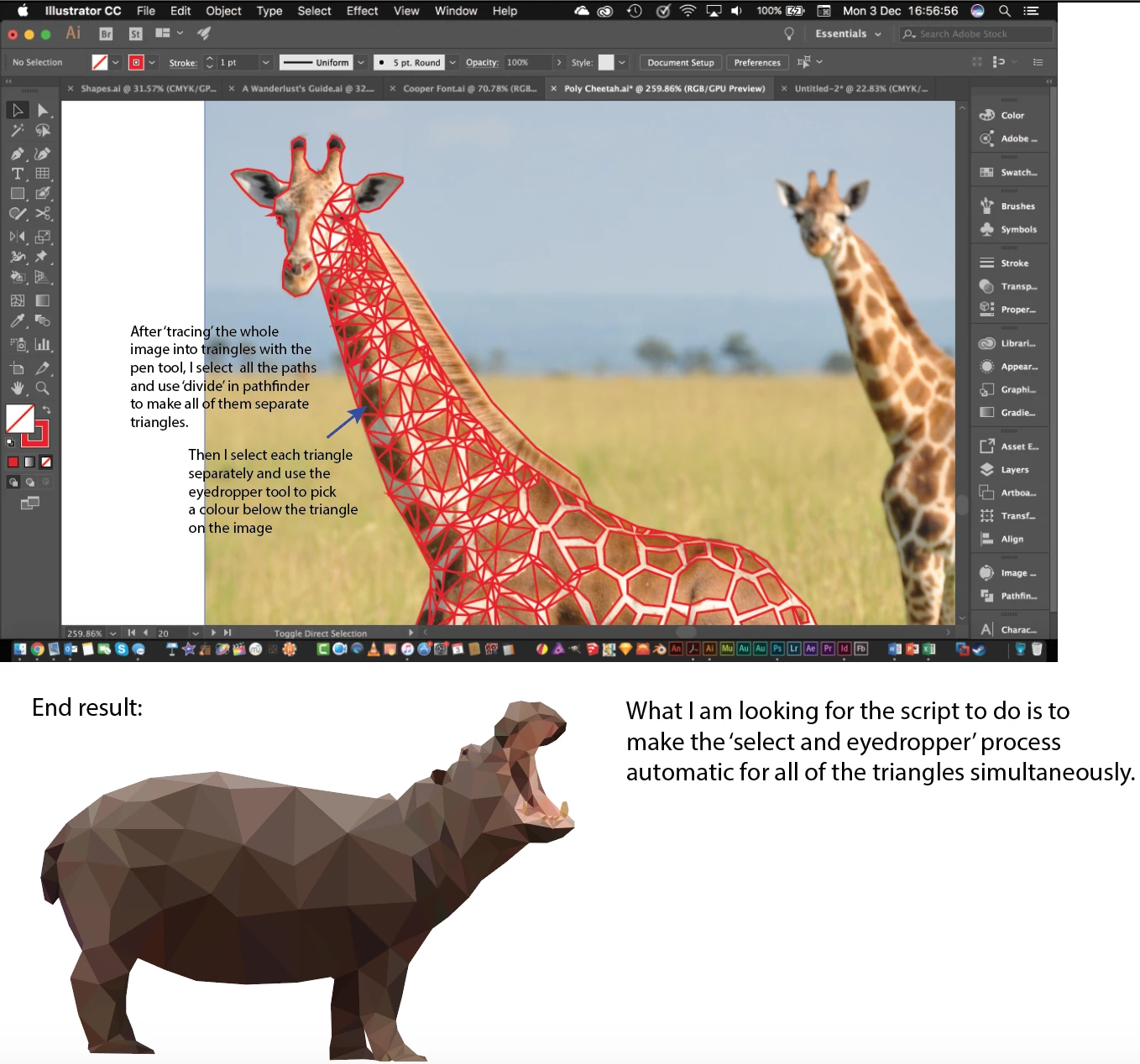Select the Magic Wand tool
Image resolution: width=1140 pixels, height=1064 pixels.
point(17,131)
